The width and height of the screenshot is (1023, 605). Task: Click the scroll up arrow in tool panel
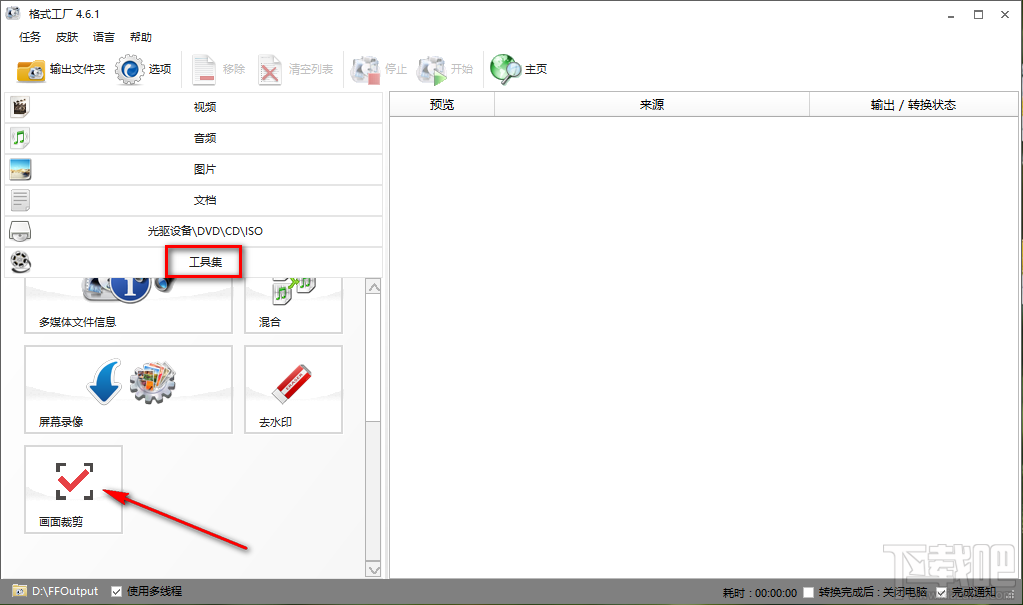point(373,287)
